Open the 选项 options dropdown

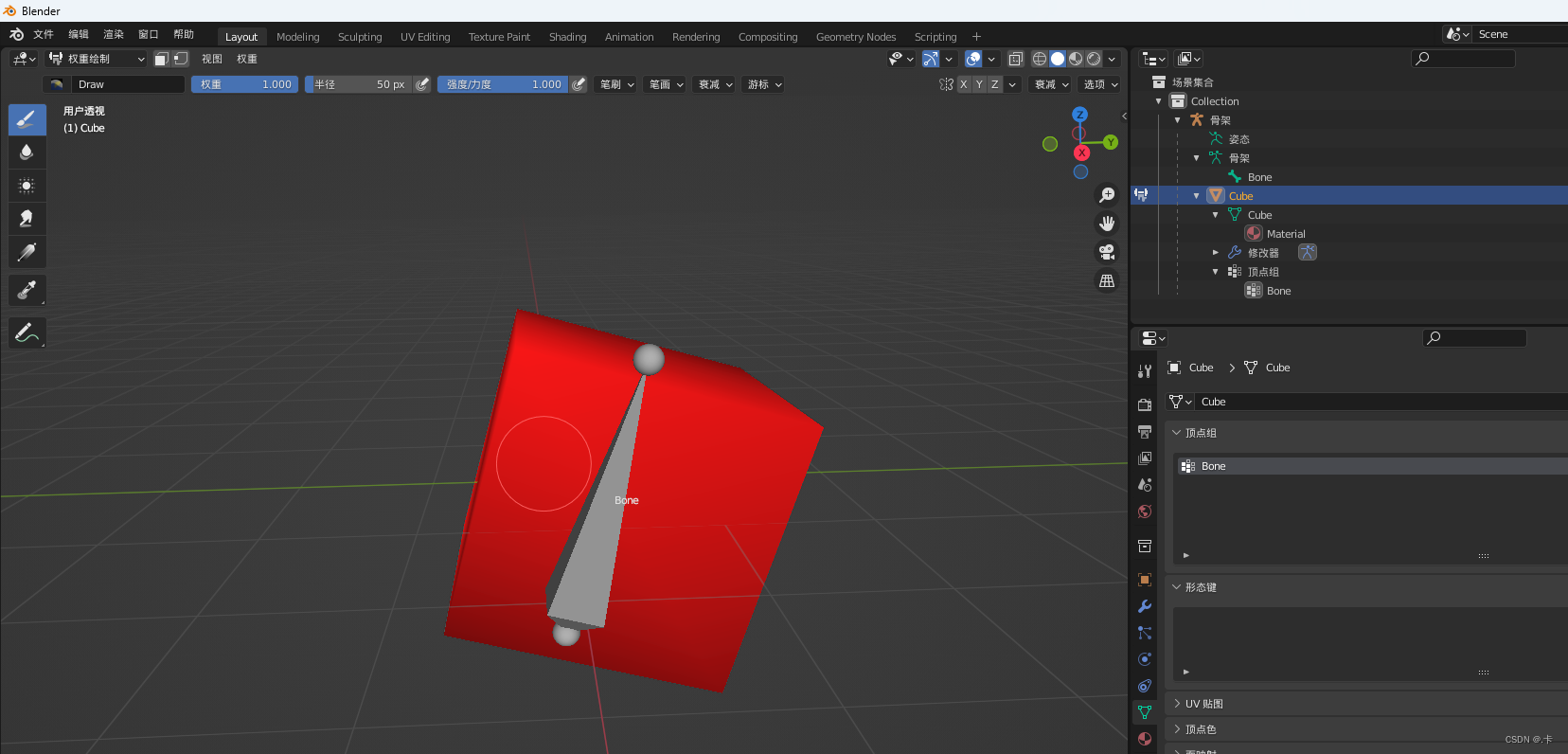[x=1100, y=84]
